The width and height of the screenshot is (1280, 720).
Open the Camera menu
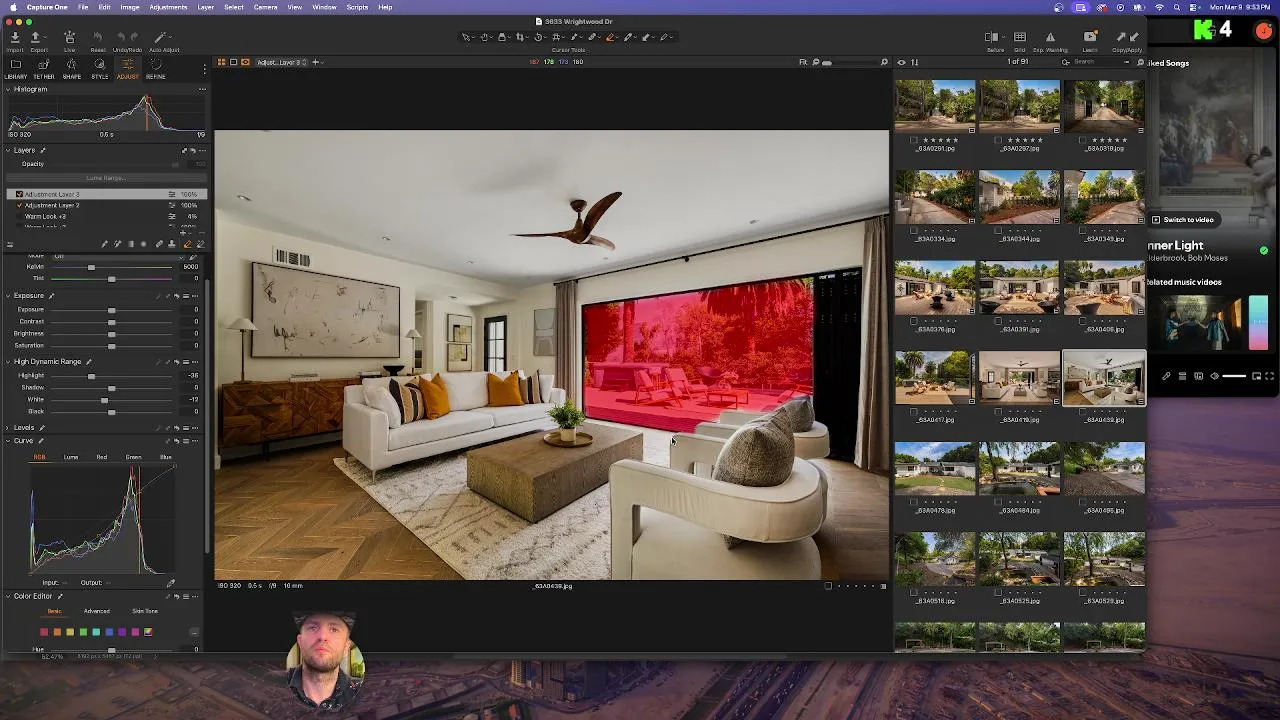coord(265,7)
